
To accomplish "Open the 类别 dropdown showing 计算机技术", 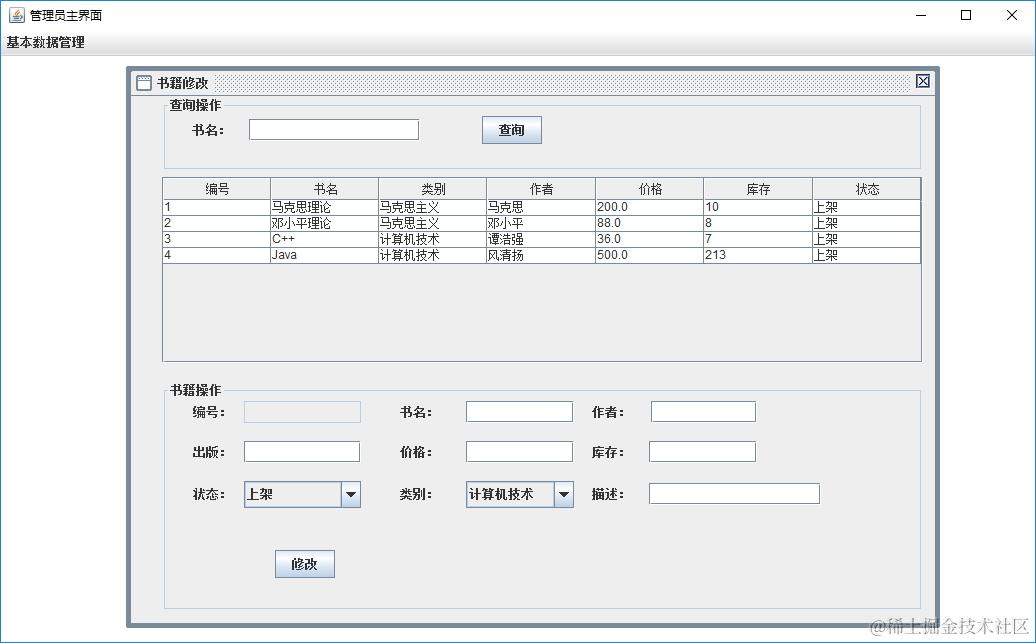I will (519, 494).
